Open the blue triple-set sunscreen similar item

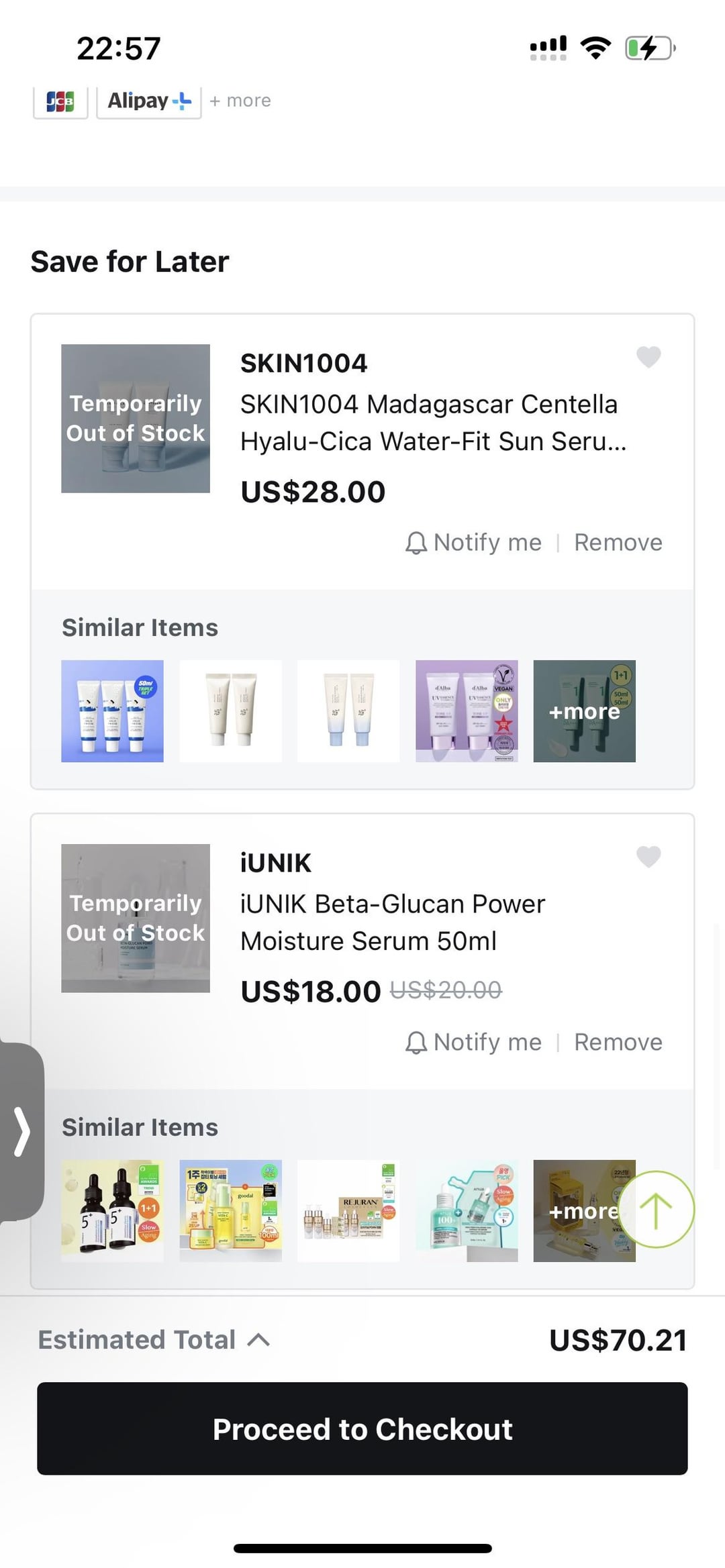point(112,711)
